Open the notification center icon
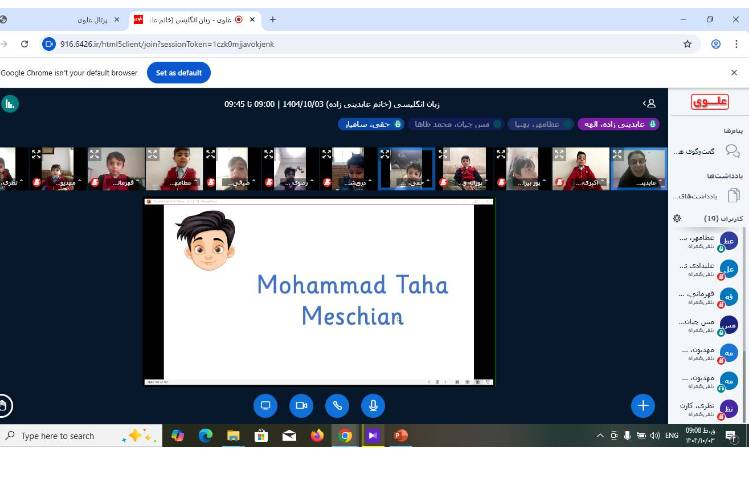This screenshot has height=480, width=750. tap(730, 436)
